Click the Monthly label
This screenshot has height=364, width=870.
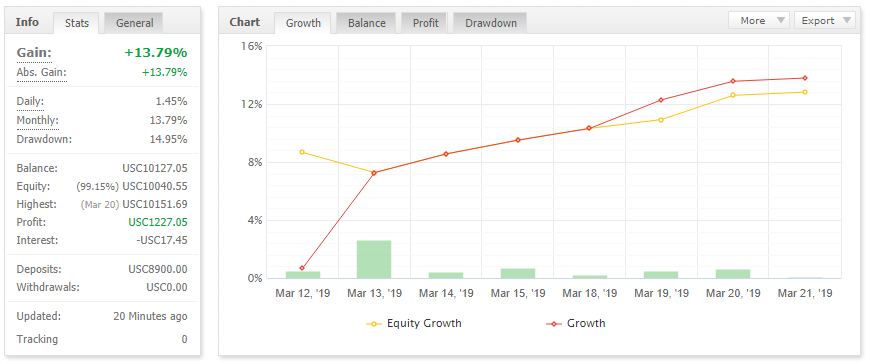[37, 120]
